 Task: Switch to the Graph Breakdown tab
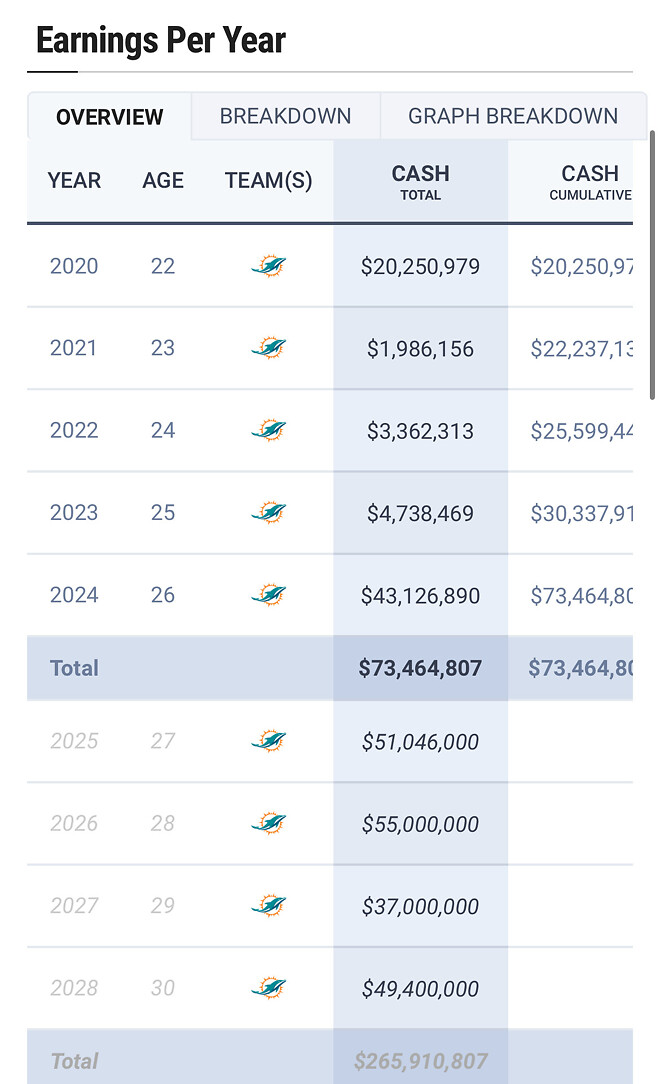pos(513,116)
